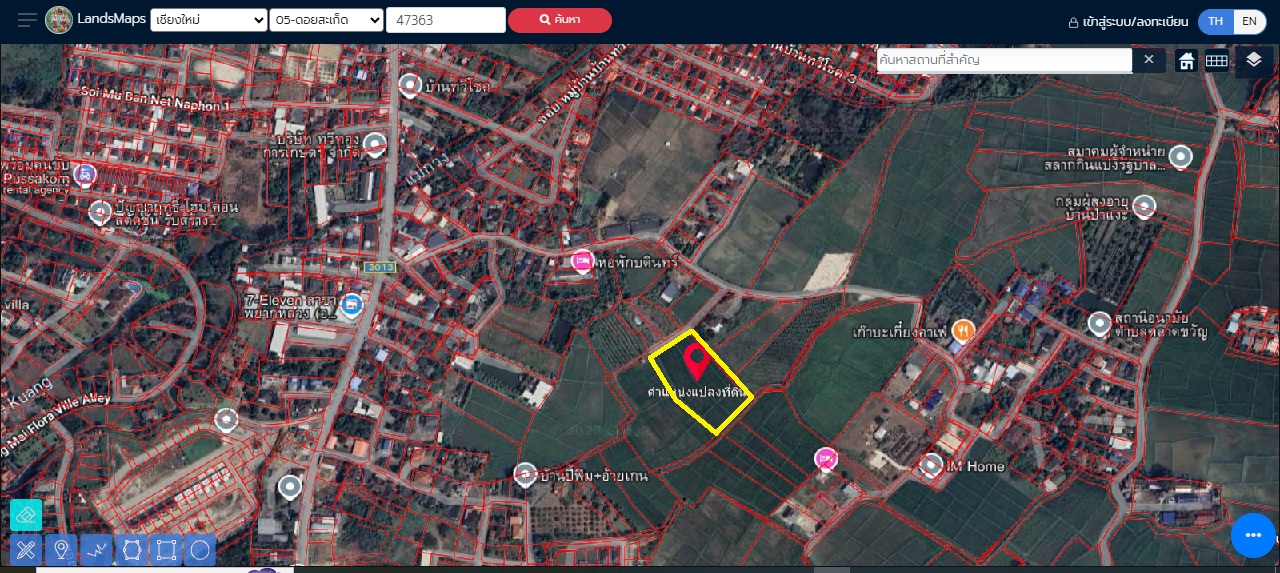Select the circle drawing tool
This screenshot has width=1280, height=573.
[x=200, y=550]
